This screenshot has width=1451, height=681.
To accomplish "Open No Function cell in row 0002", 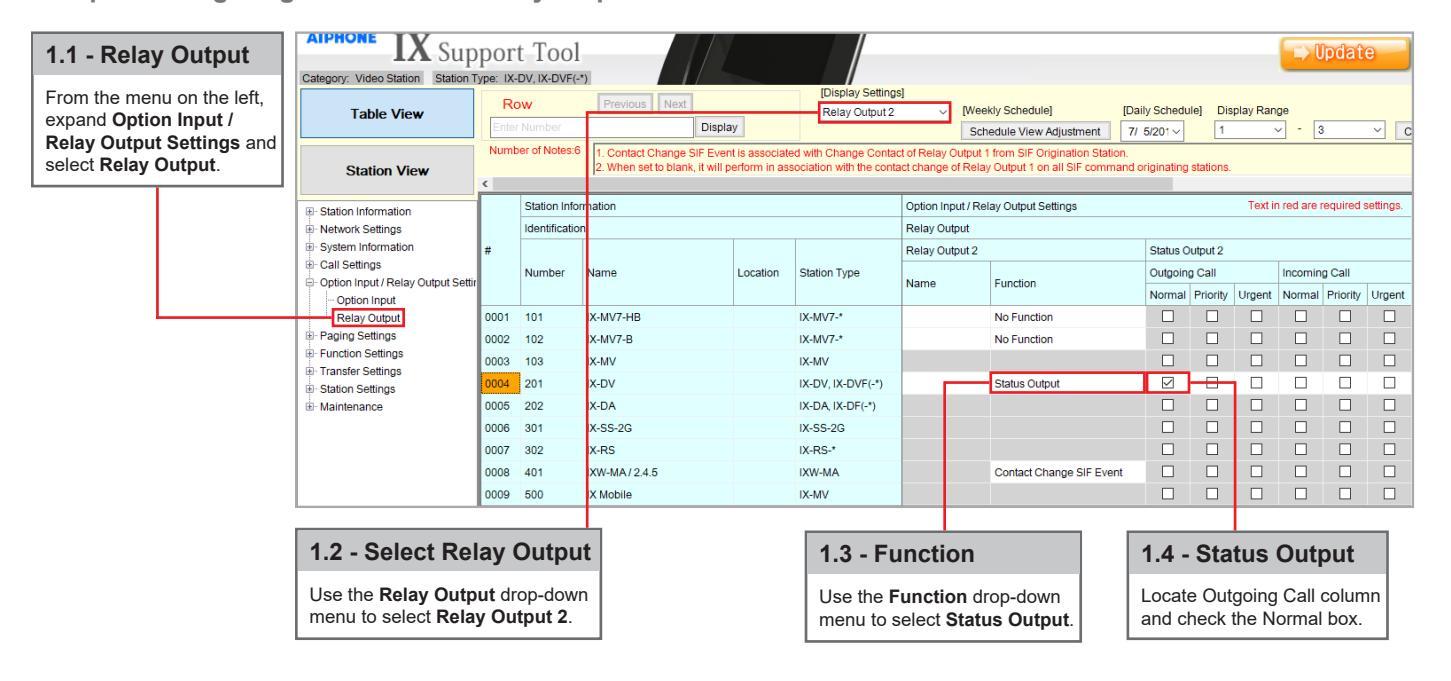I will [1067, 339].
